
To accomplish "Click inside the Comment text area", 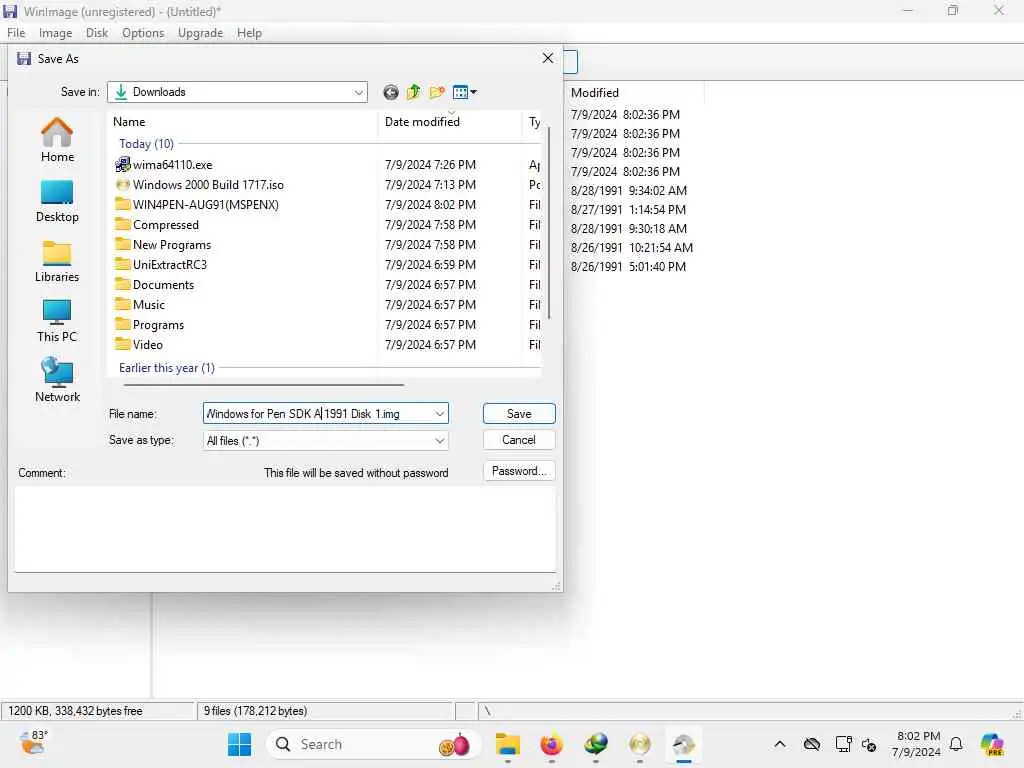I will pos(285,529).
